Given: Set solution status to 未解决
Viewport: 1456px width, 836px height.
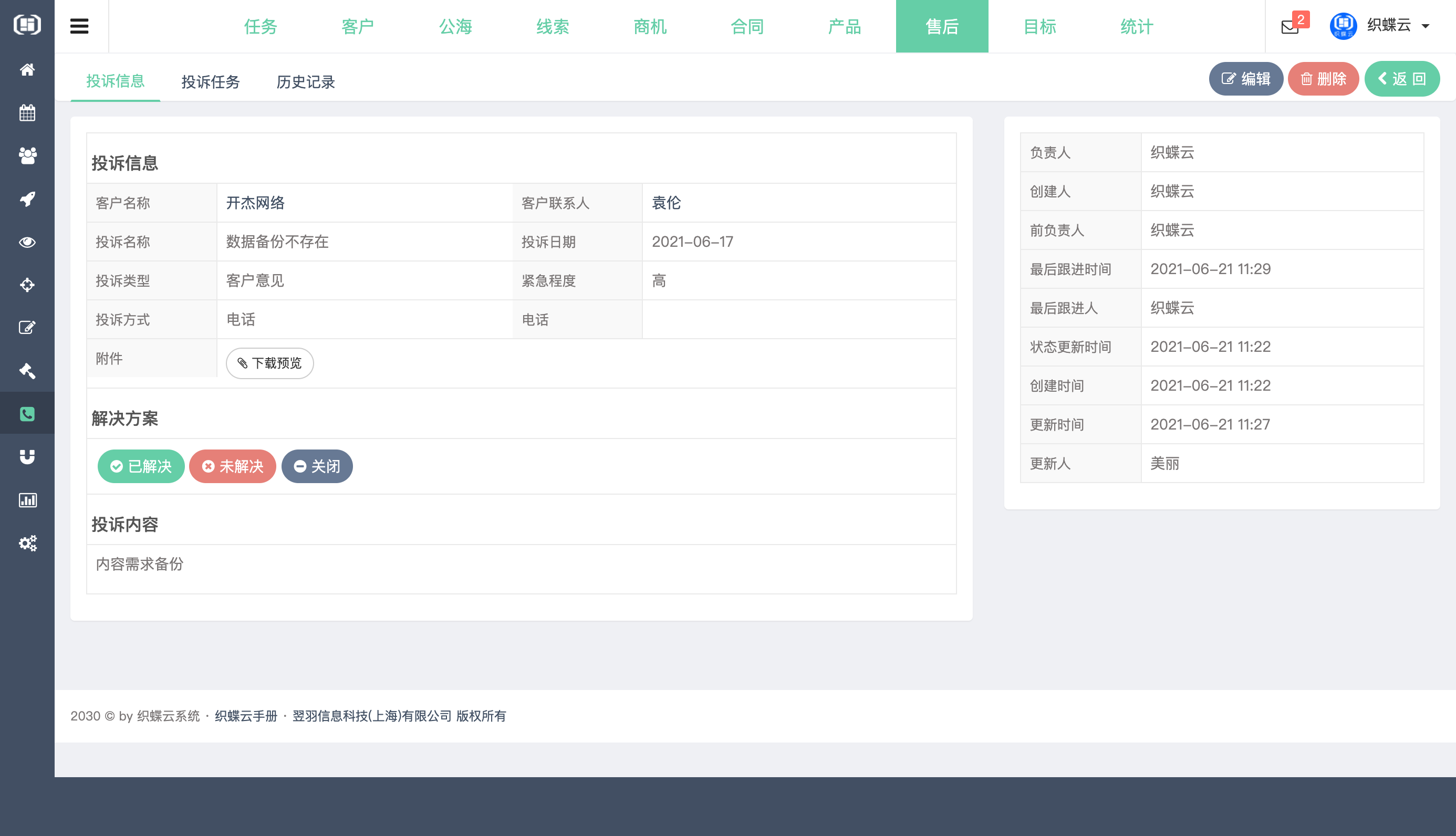Looking at the screenshot, I should pos(233,466).
